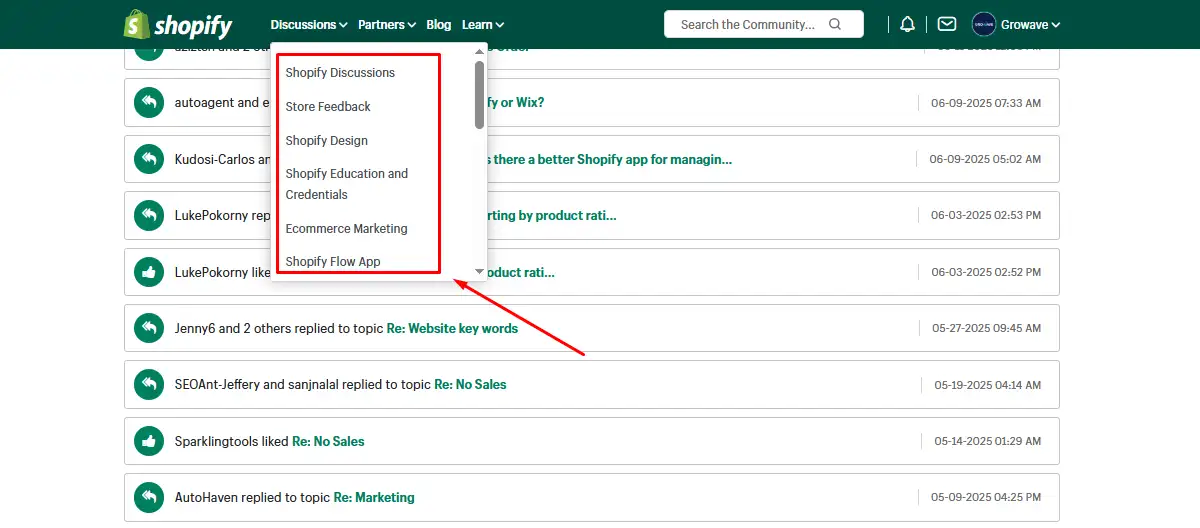This screenshot has width=1200, height=528.
Task: Click the 06-09-2025 07:33 AM timestamp
Action: click(985, 103)
